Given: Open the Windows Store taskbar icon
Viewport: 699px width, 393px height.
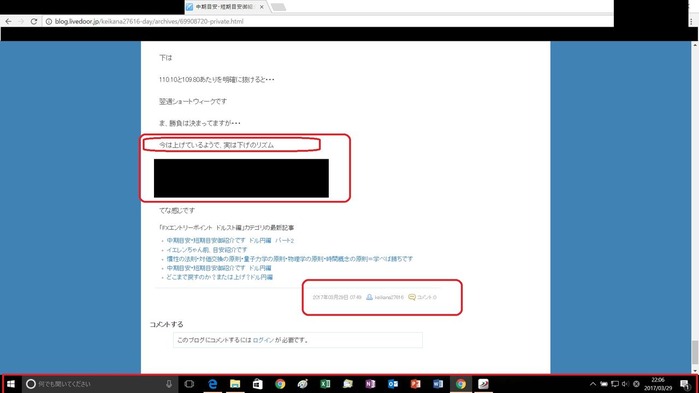Looking at the screenshot, I should click(x=258, y=384).
